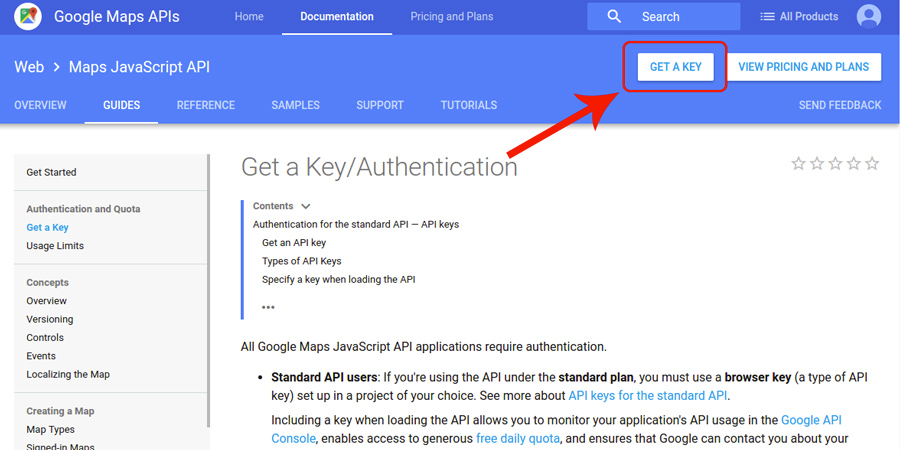This screenshot has width=900, height=450.
Task: Open Events in the sidebar
Action: [x=41, y=356]
